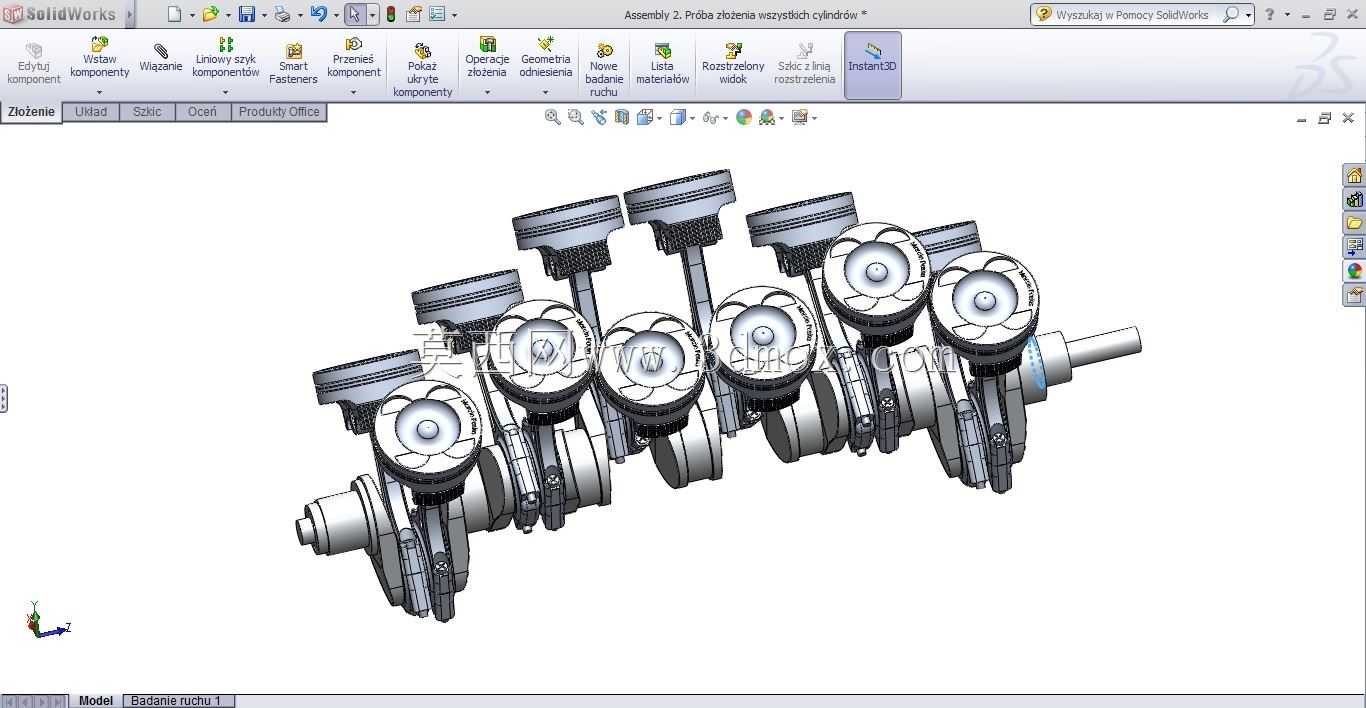The image size is (1366, 708).
Task: Switch to Oceń tab
Action: [202, 112]
